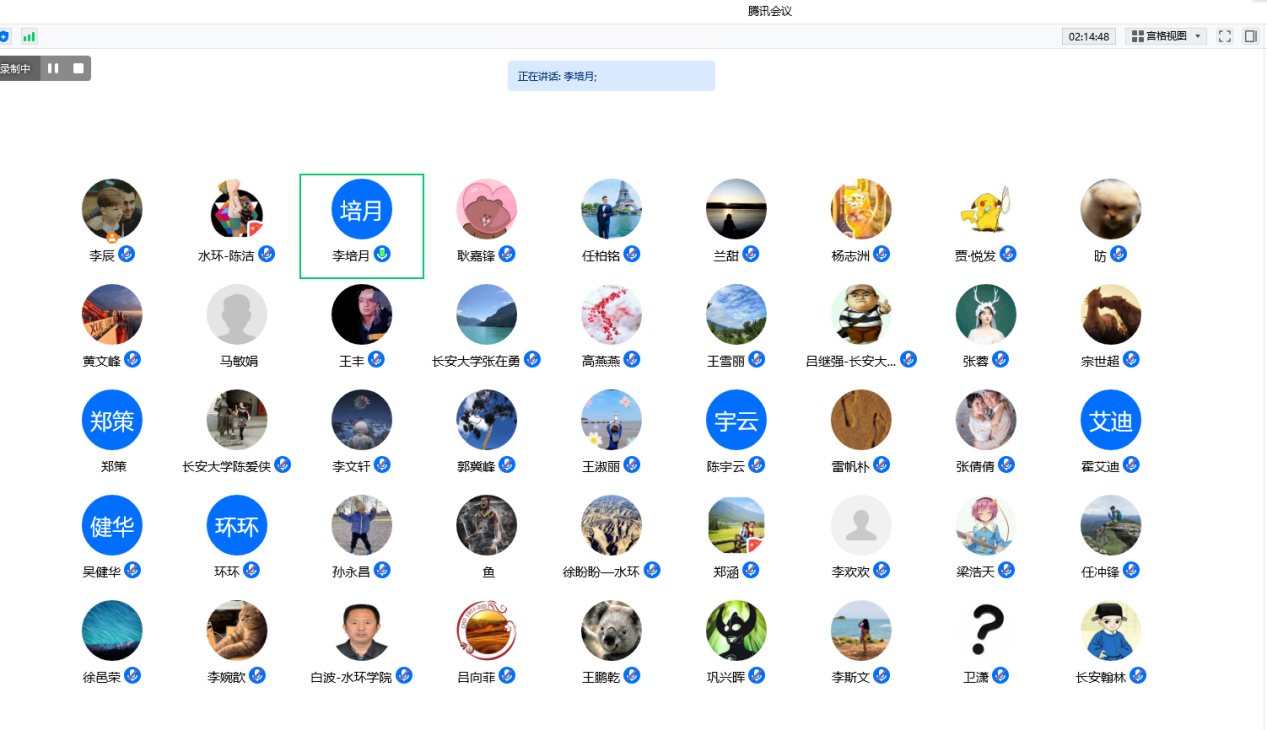Click the meeting duration timer 02:14:48
Screen dimensions: 1267x730
(1089, 36)
